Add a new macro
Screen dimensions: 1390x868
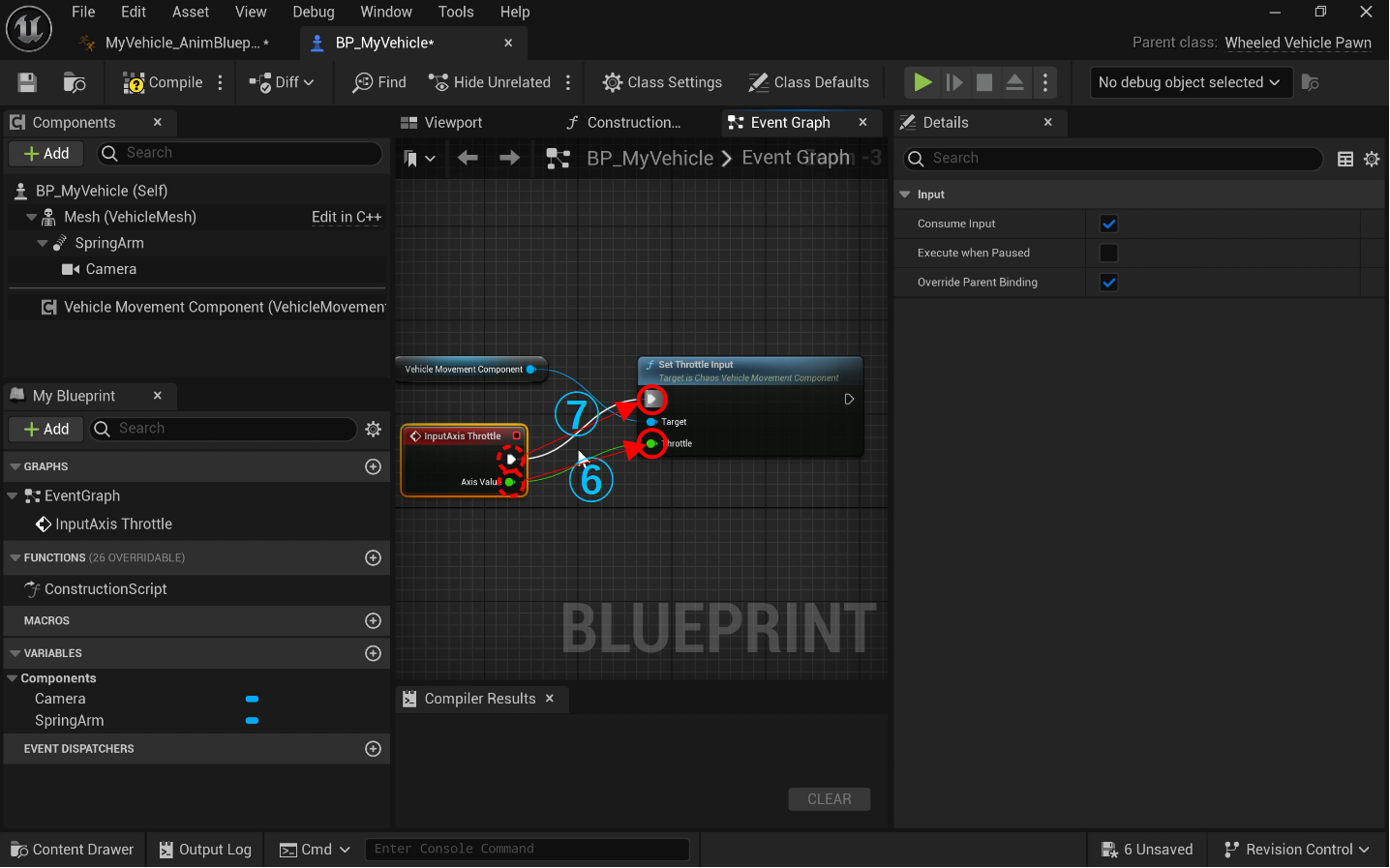[x=373, y=620]
